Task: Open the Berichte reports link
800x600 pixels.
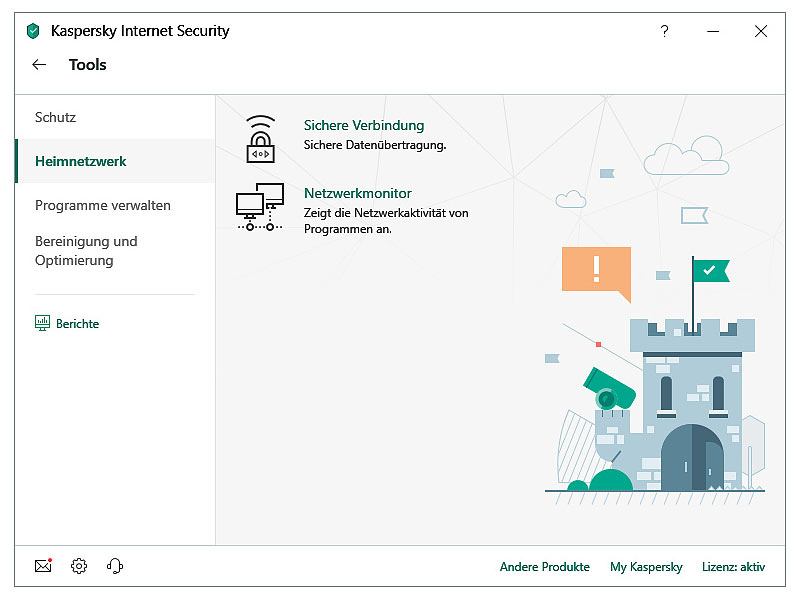Action: [x=77, y=324]
